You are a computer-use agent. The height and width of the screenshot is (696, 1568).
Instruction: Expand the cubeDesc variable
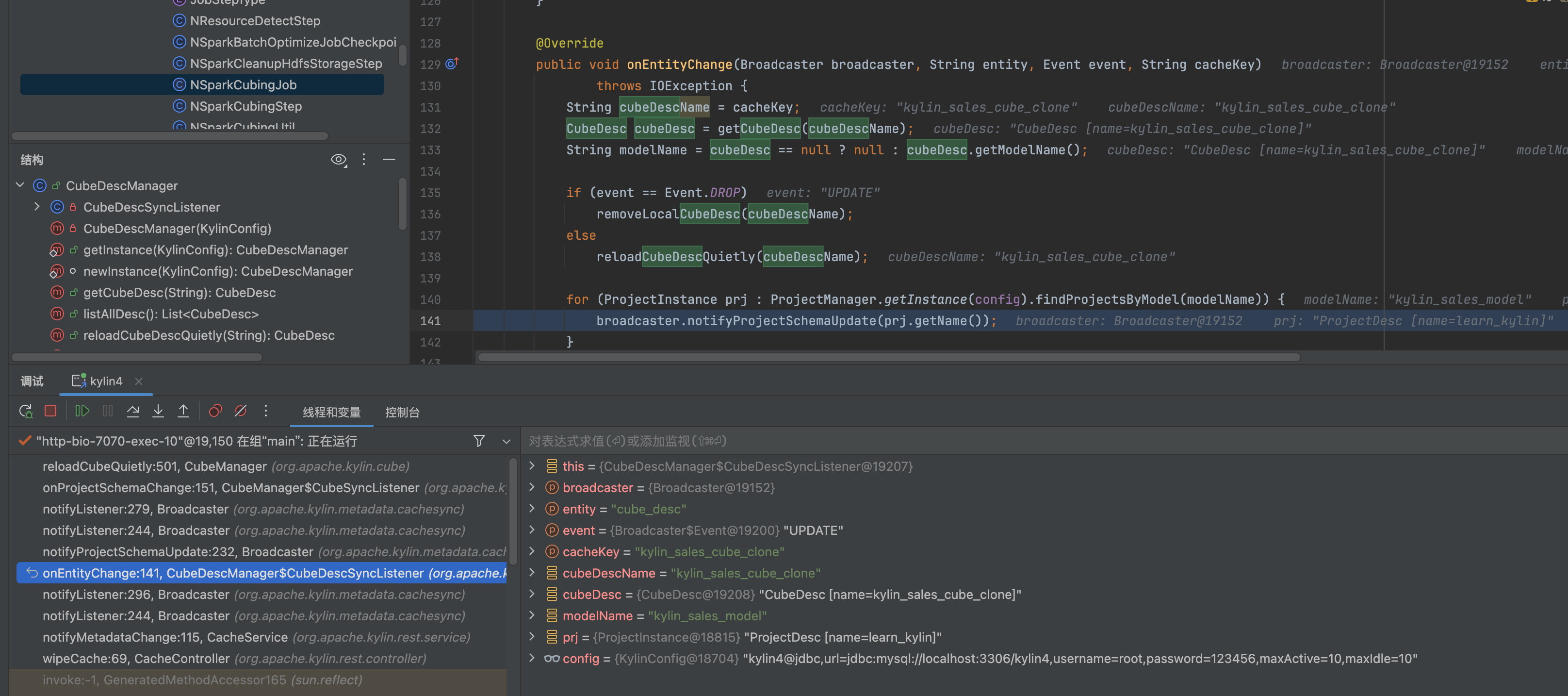(x=532, y=594)
